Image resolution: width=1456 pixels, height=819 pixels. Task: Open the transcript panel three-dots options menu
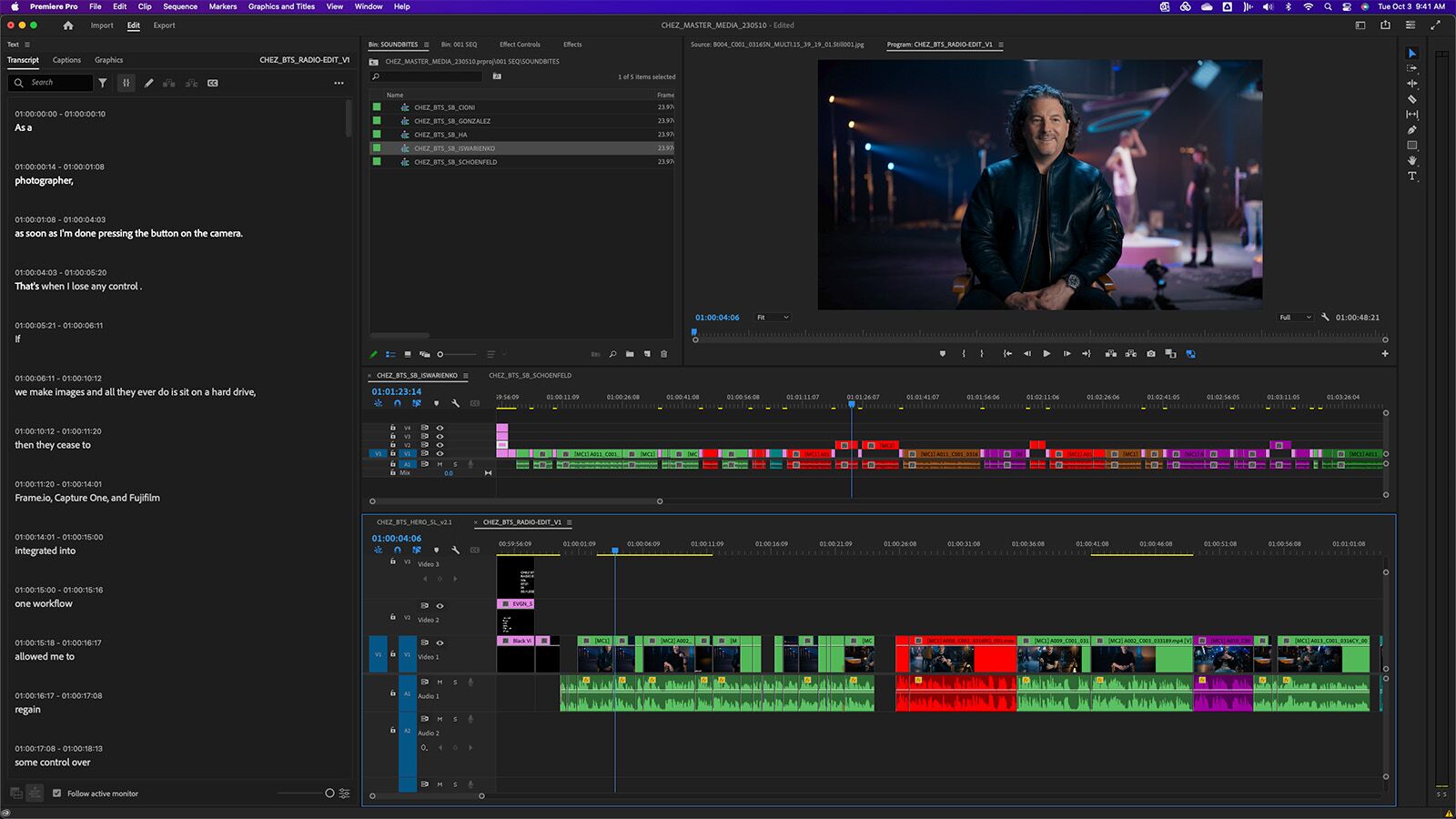coord(339,83)
